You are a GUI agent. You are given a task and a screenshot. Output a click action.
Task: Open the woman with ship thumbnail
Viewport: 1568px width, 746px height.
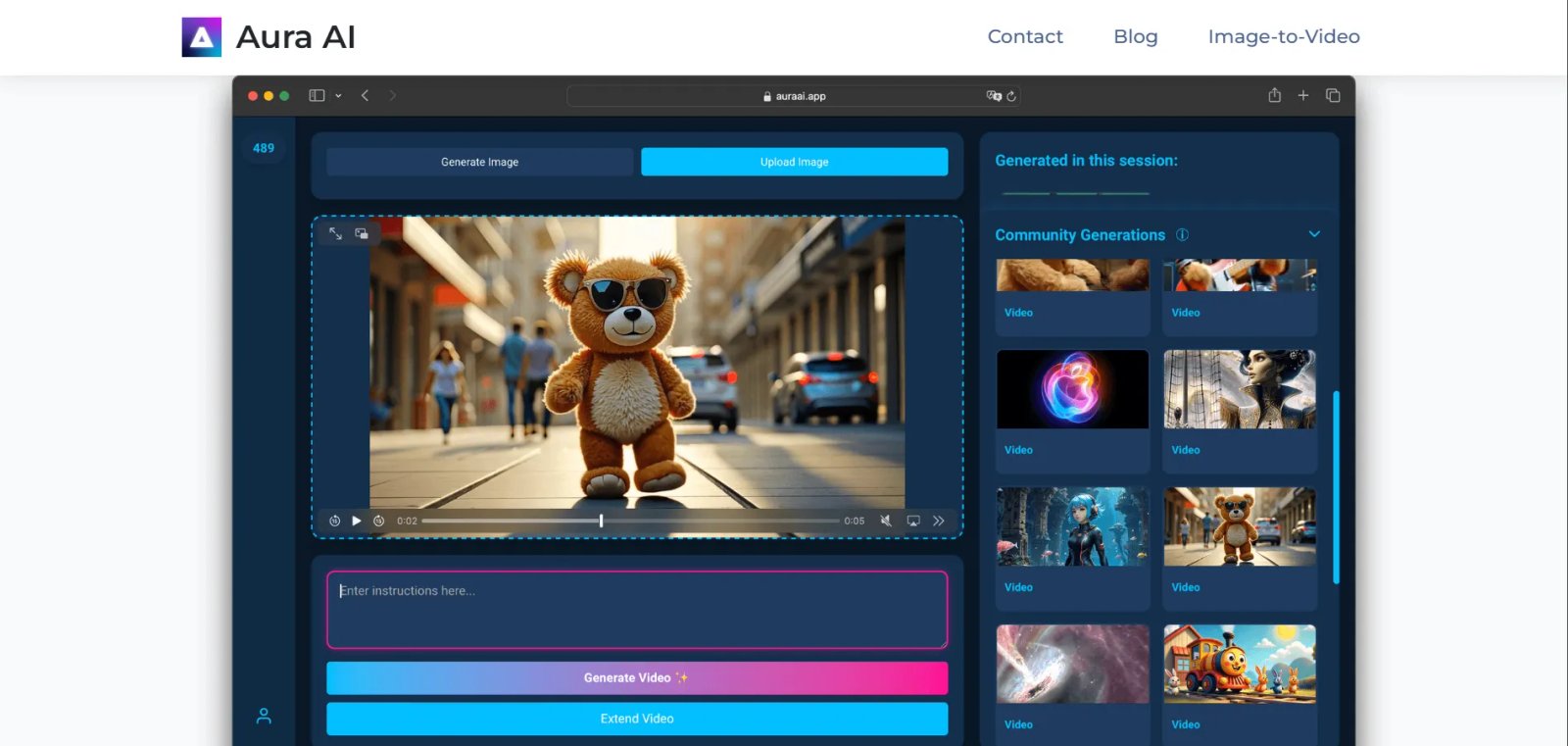(x=1240, y=389)
